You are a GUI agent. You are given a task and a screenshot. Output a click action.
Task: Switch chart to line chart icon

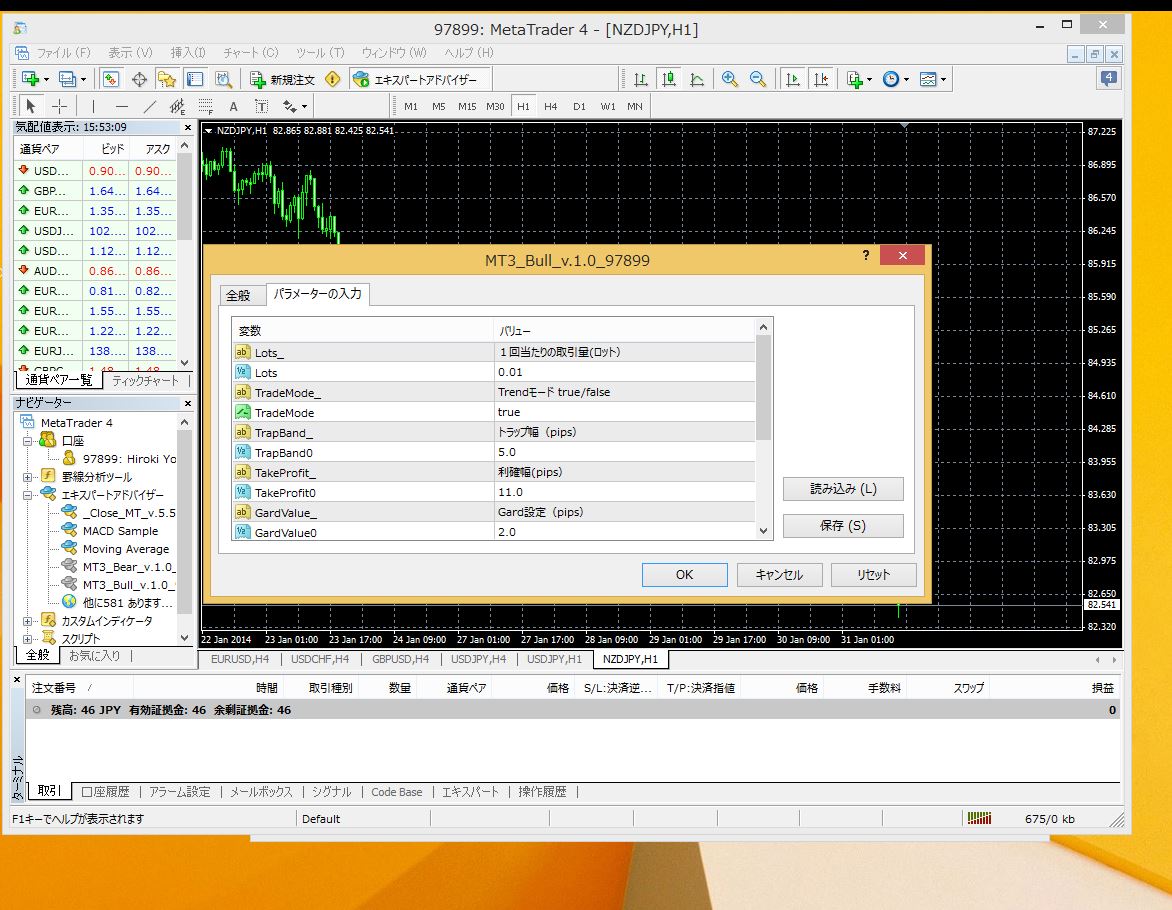[697, 79]
